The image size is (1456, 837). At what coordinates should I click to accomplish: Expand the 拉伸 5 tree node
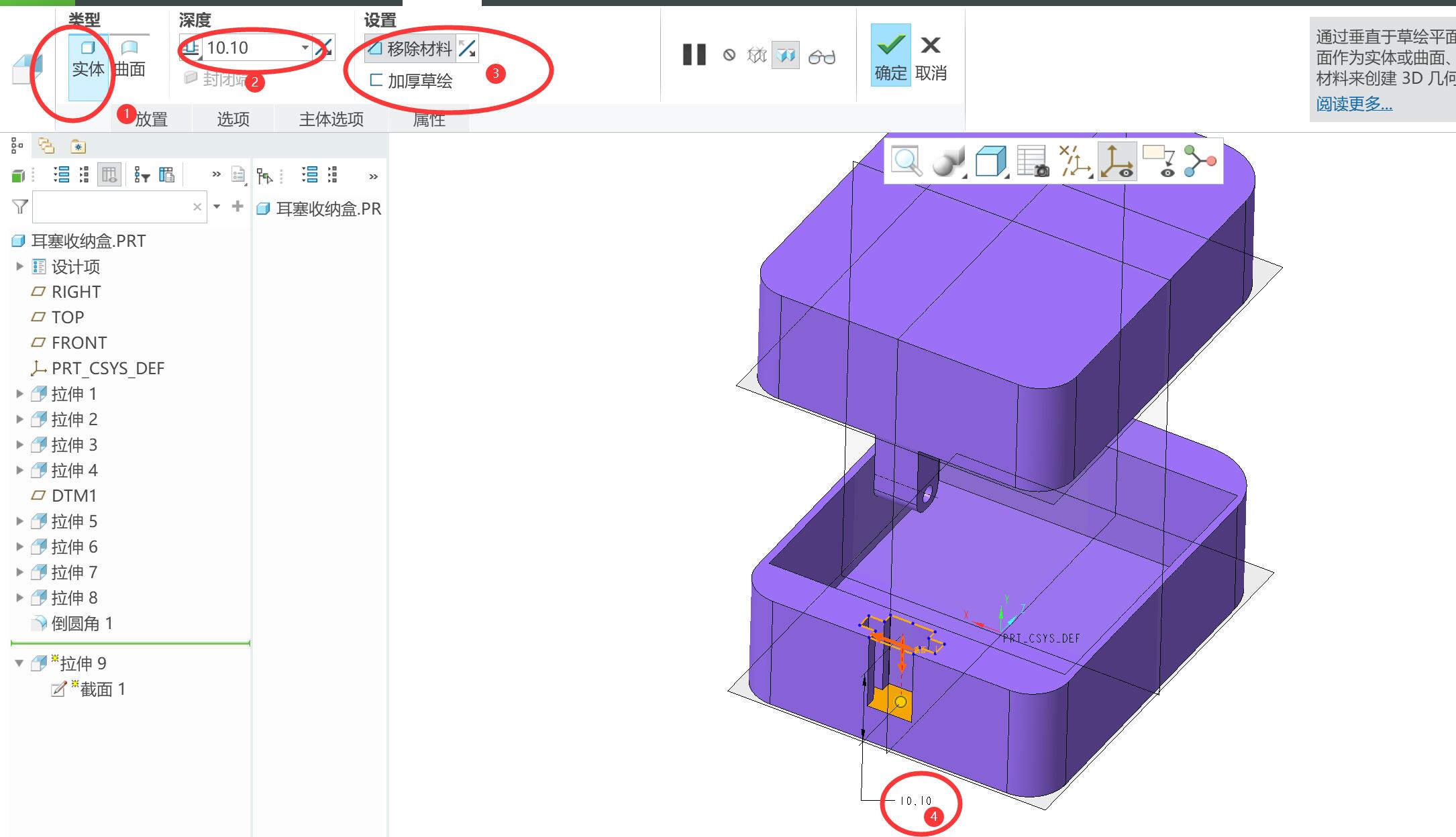(19, 521)
